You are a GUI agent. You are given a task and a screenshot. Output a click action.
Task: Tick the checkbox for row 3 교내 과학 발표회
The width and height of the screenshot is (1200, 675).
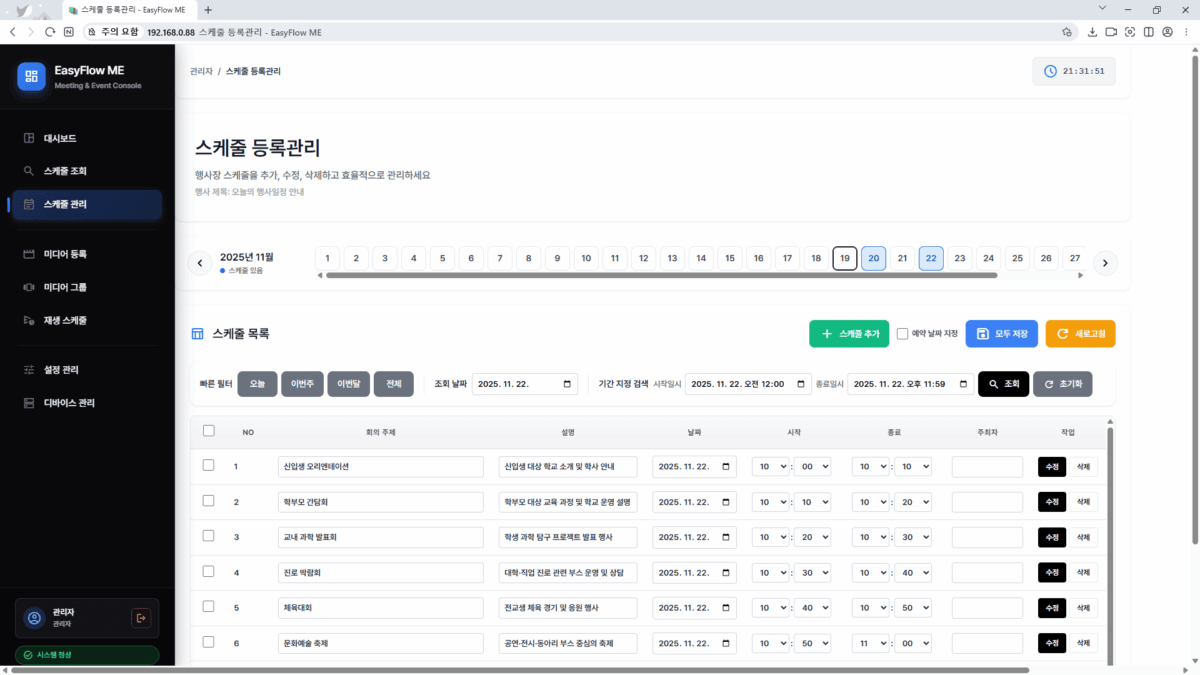click(x=209, y=537)
